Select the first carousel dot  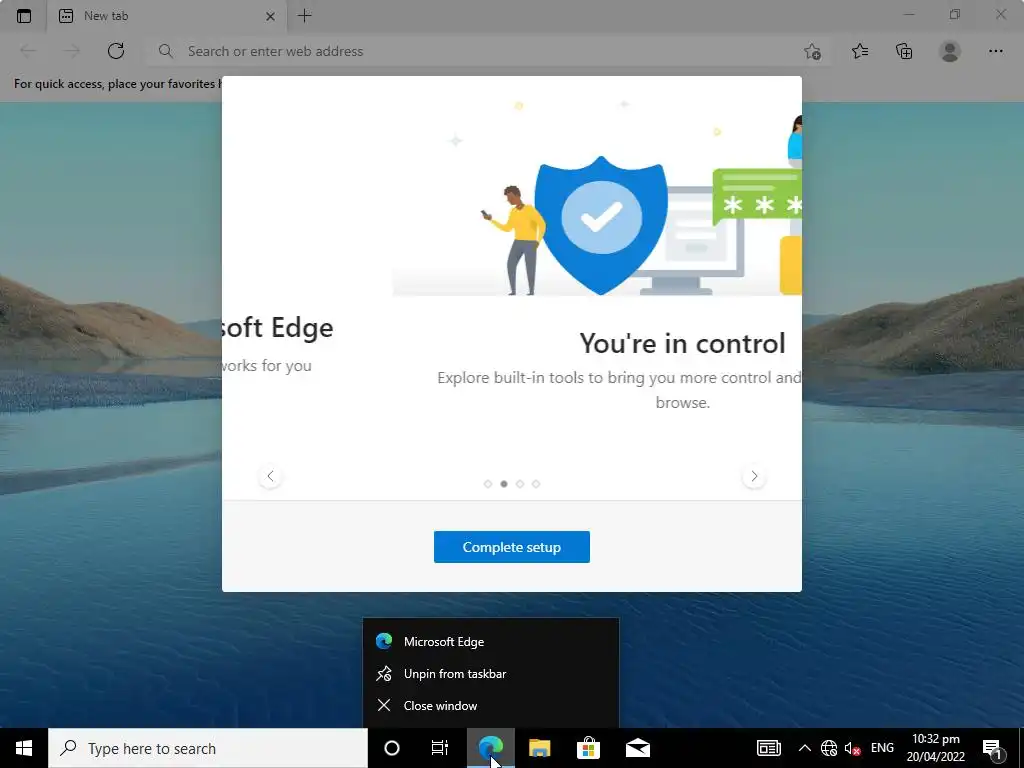488,484
